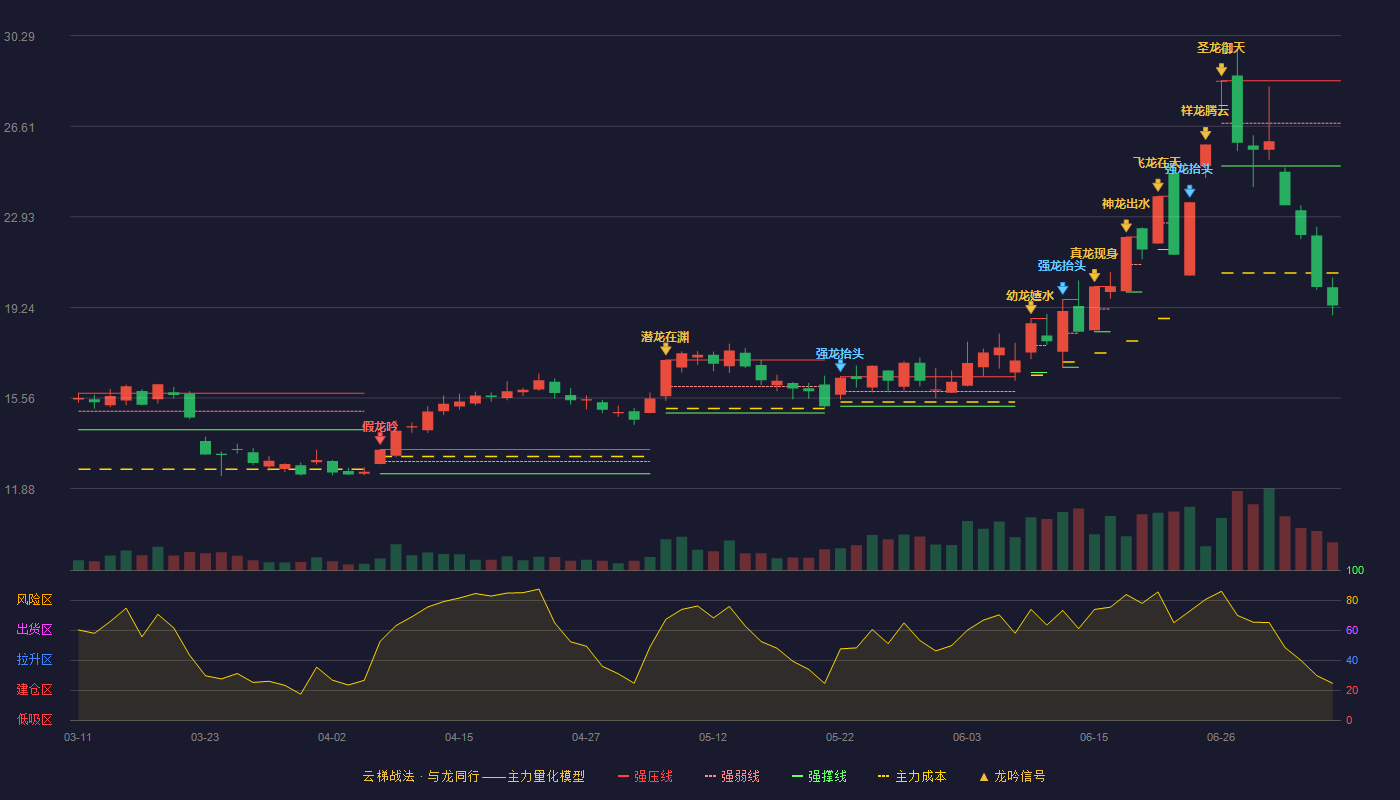Click the 圣龙御天 signal text label
Image resolution: width=1400 pixels, height=800 pixels.
[x=1221, y=48]
